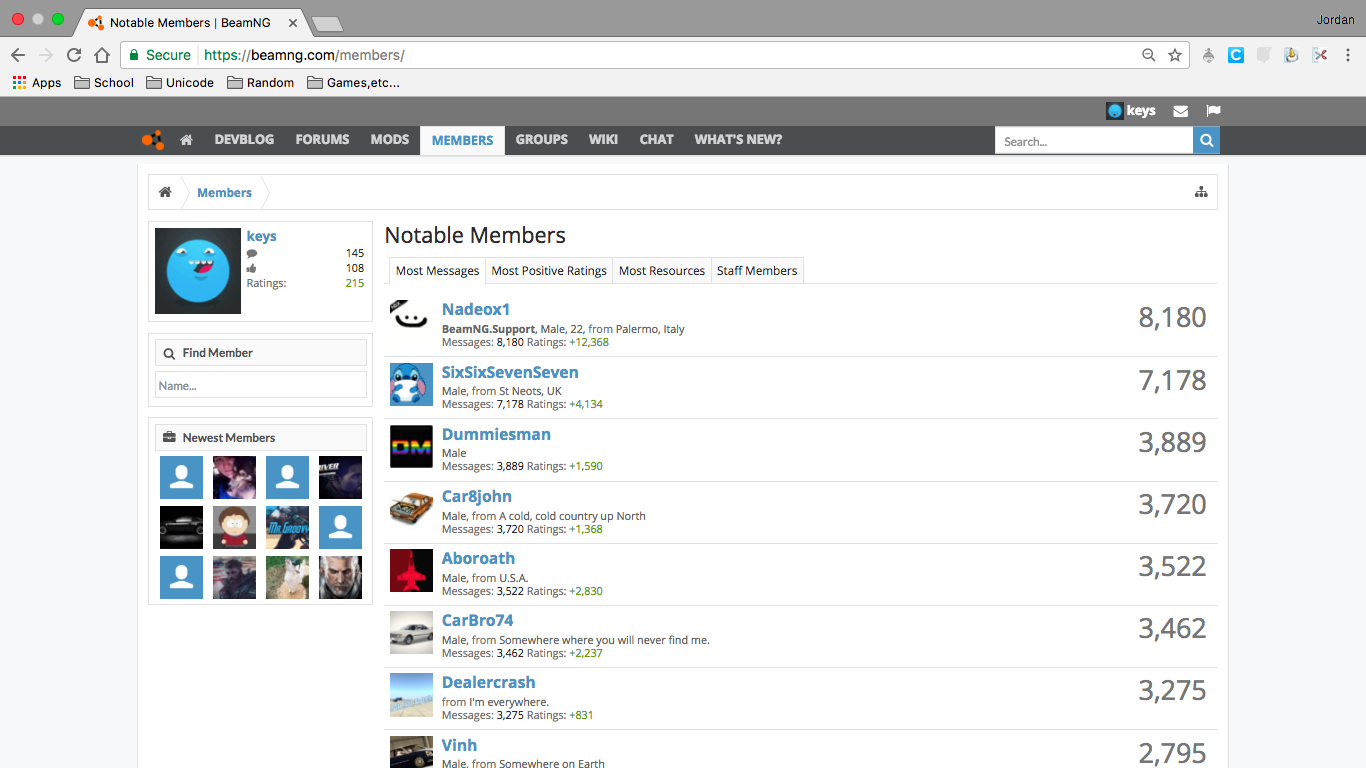This screenshot has width=1366, height=768.
Task: Open CarBro74's silver car avatar
Action: point(411,632)
